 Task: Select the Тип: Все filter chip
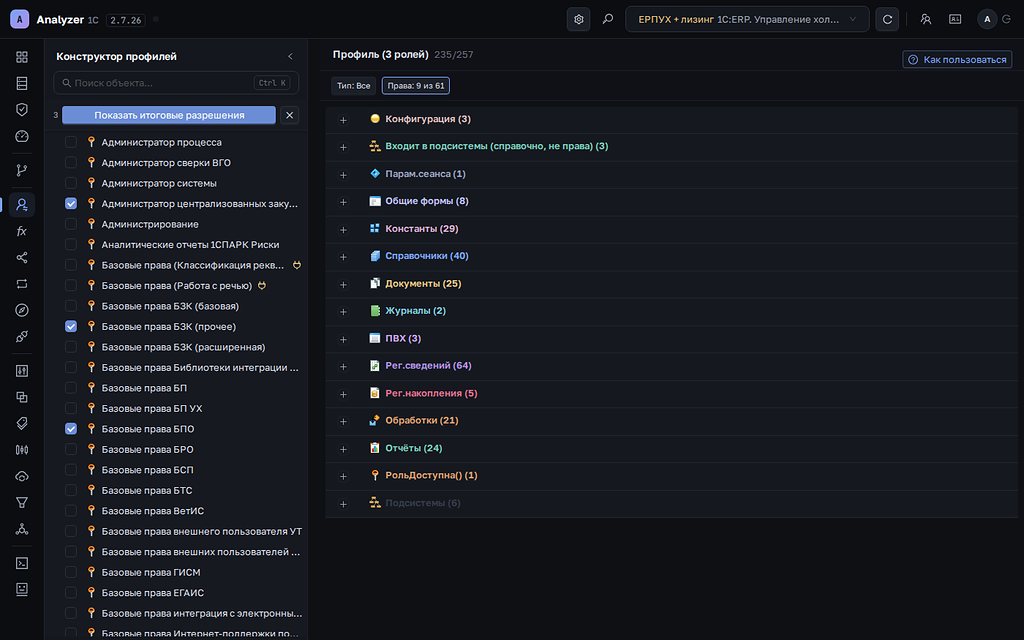[353, 86]
